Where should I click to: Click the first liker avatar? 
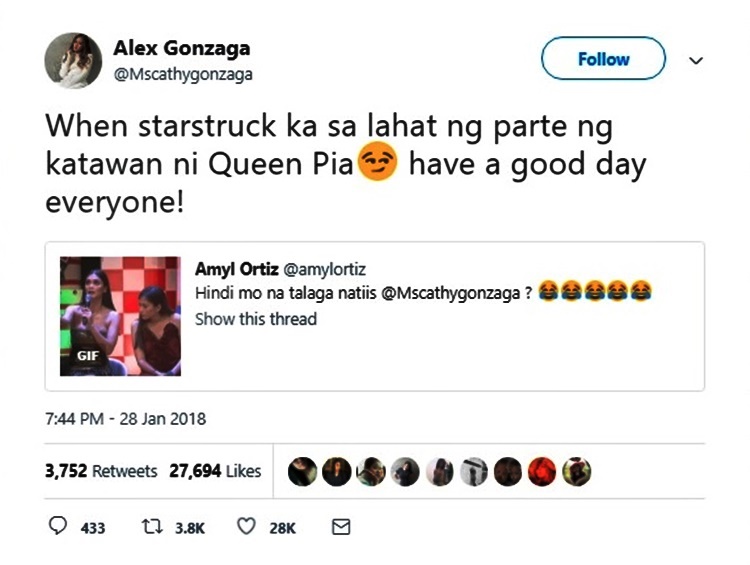coord(302,472)
